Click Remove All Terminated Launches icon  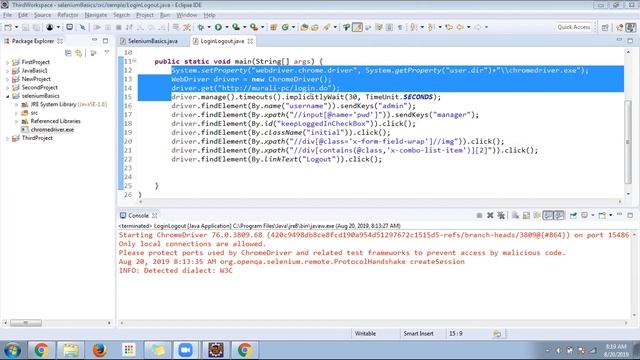(500, 216)
